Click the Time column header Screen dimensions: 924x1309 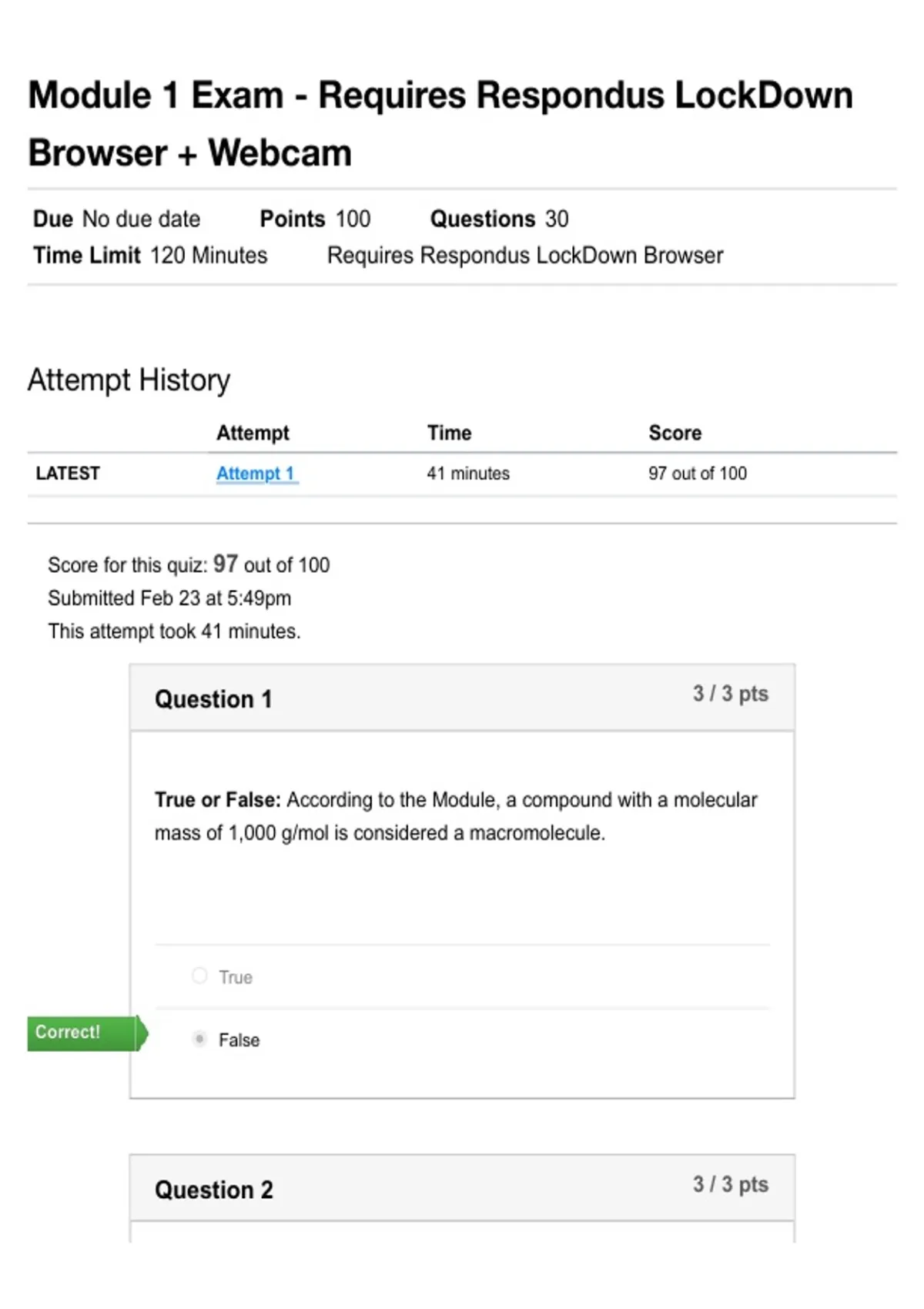pos(449,433)
